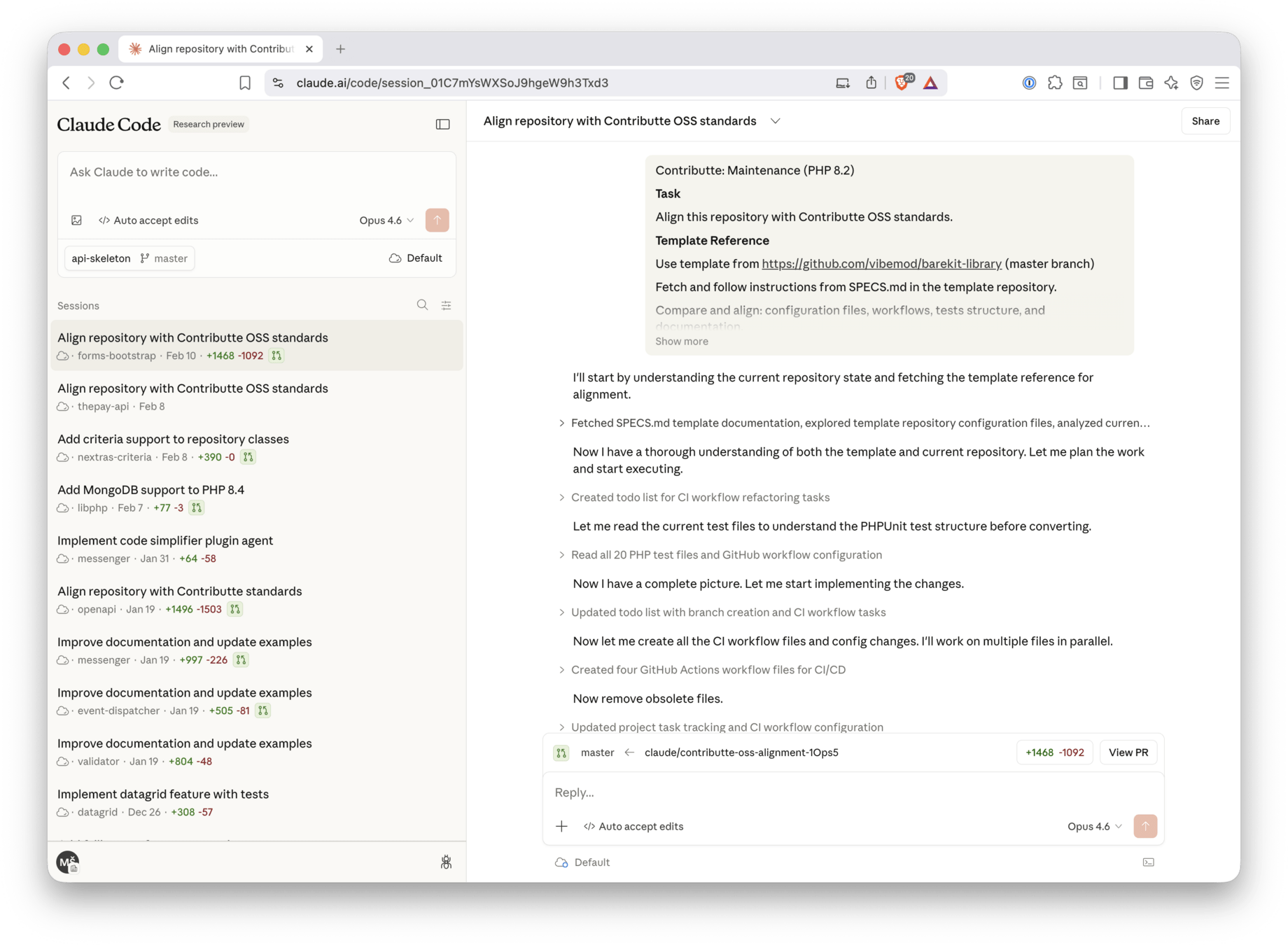Expand the Created todo list for CI workflow step

click(x=694, y=497)
